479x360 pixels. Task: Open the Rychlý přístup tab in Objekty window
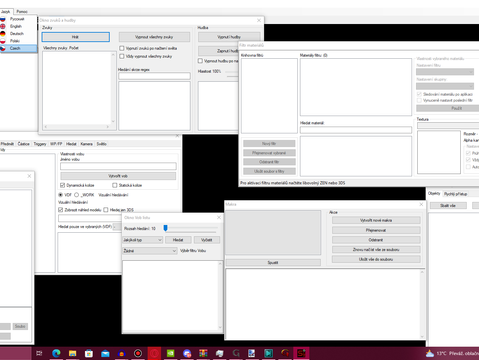coord(456,194)
